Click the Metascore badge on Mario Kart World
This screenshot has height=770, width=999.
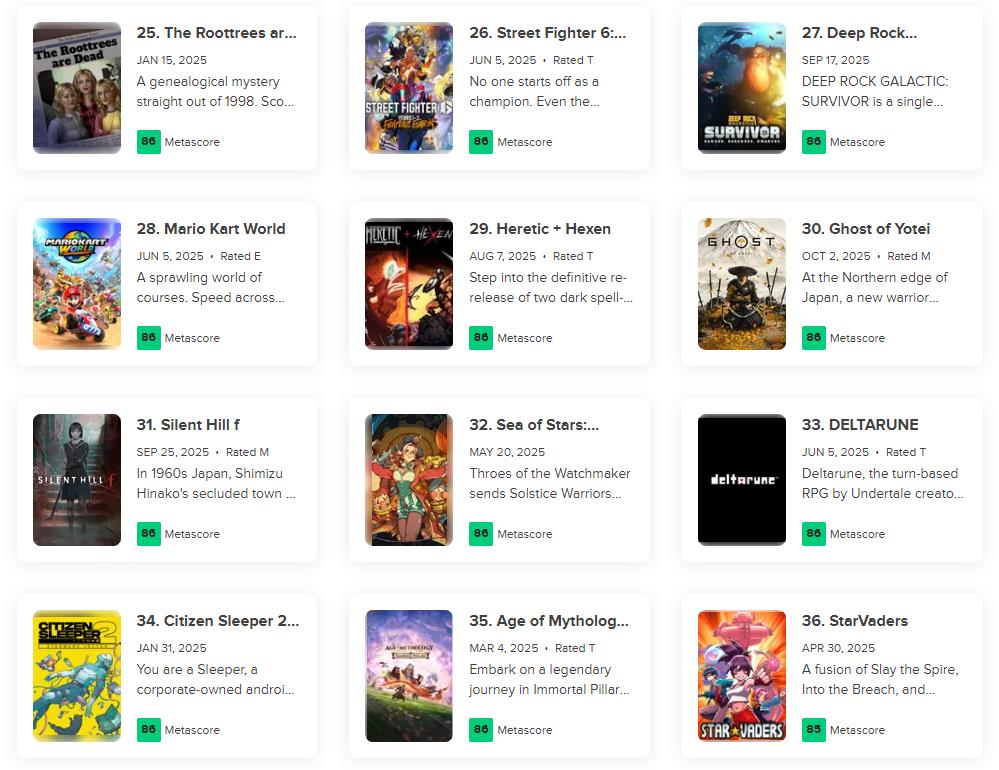pyautogui.click(x=148, y=338)
